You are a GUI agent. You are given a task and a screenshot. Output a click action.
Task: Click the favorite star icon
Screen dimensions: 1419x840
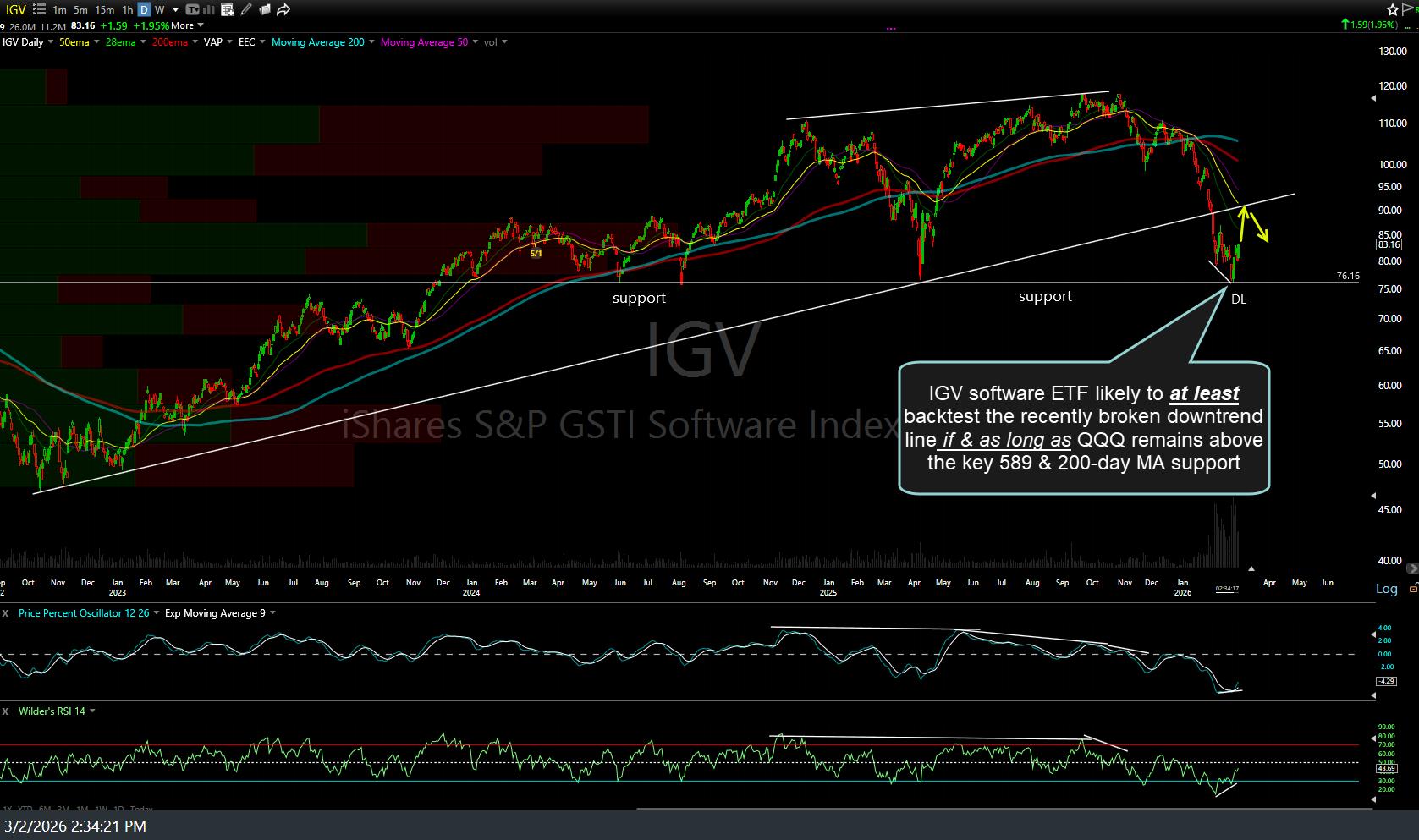(1392, 9)
